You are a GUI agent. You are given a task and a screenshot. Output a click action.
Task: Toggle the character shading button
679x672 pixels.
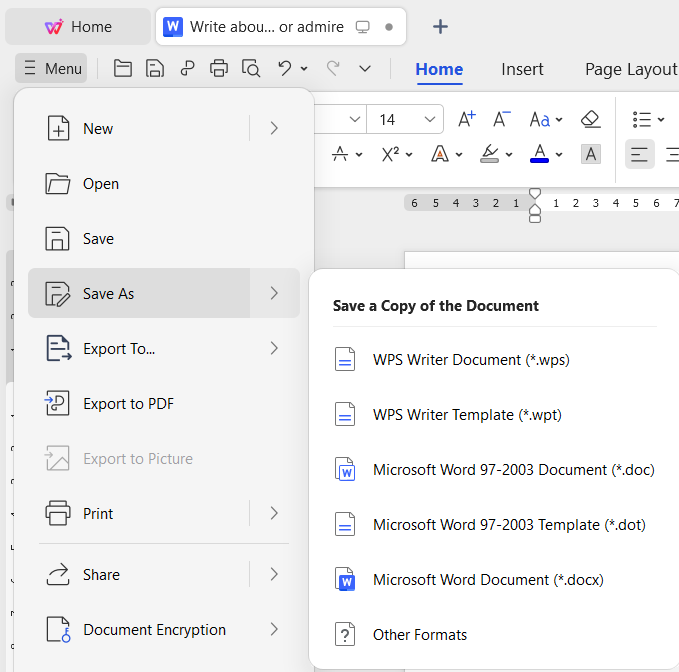pyautogui.click(x=591, y=154)
